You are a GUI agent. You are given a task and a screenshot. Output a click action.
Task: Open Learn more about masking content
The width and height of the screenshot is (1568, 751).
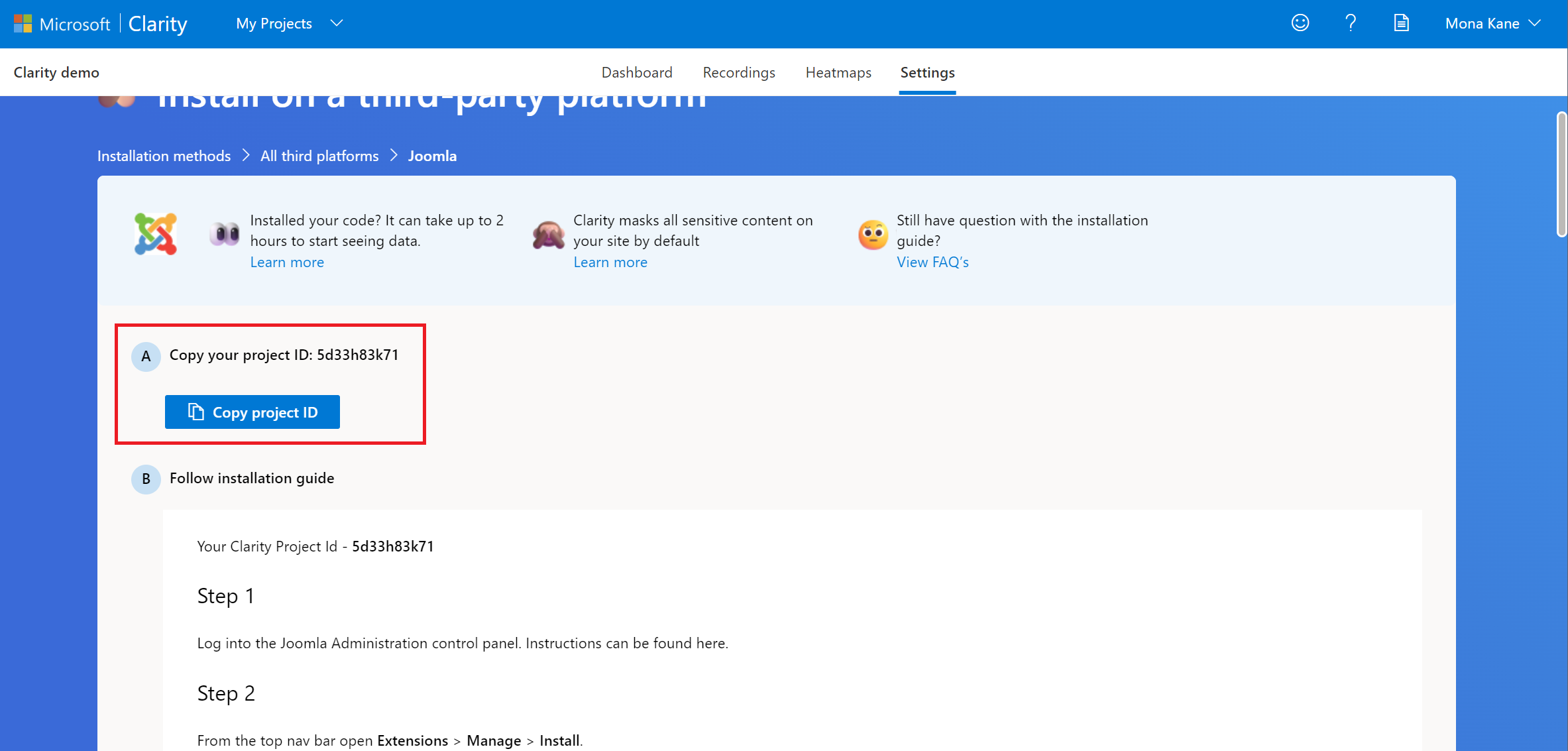[x=610, y=262]
